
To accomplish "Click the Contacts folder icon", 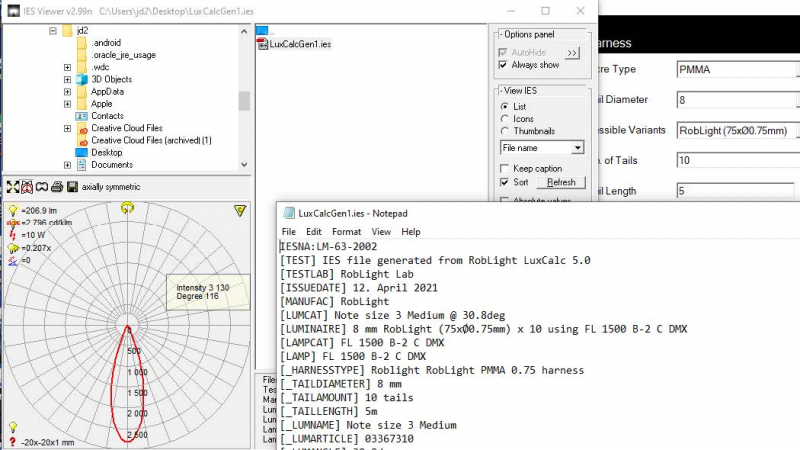I will coord(82,116).
